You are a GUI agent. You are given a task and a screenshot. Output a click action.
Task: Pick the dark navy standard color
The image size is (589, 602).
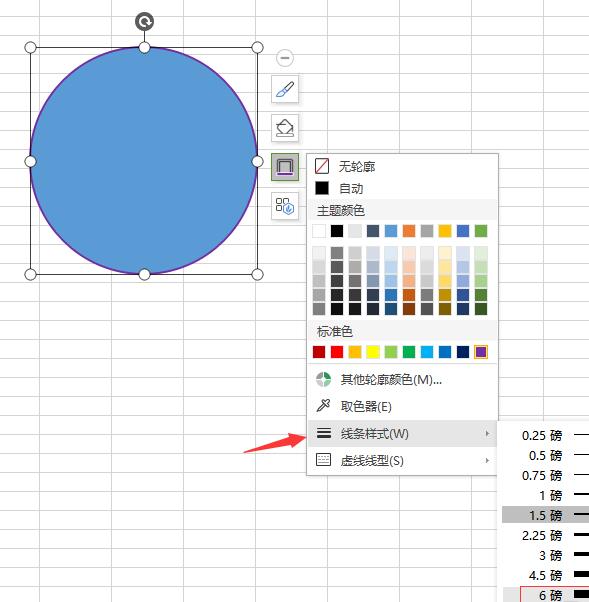coord(463,352)
